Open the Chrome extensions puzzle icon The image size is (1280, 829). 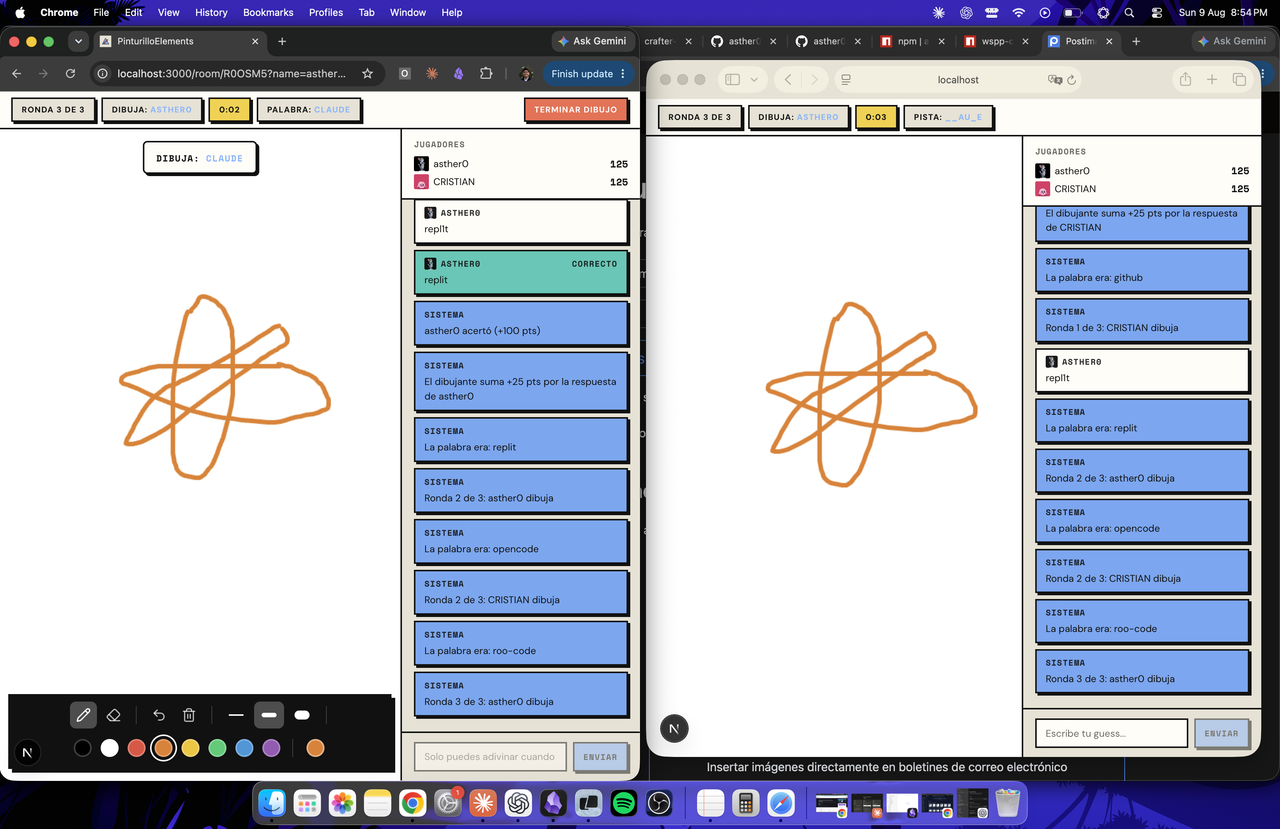(x=486, y=74)
